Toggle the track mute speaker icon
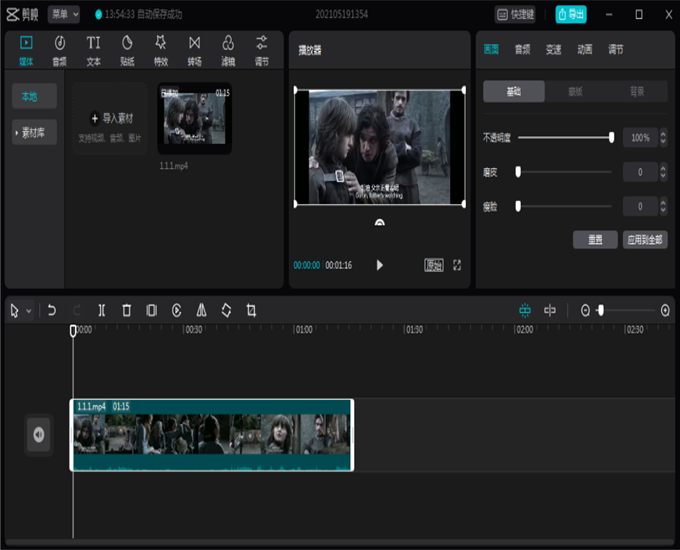The height and width of the screenshot is (550, 680). (x=39, y=434)
